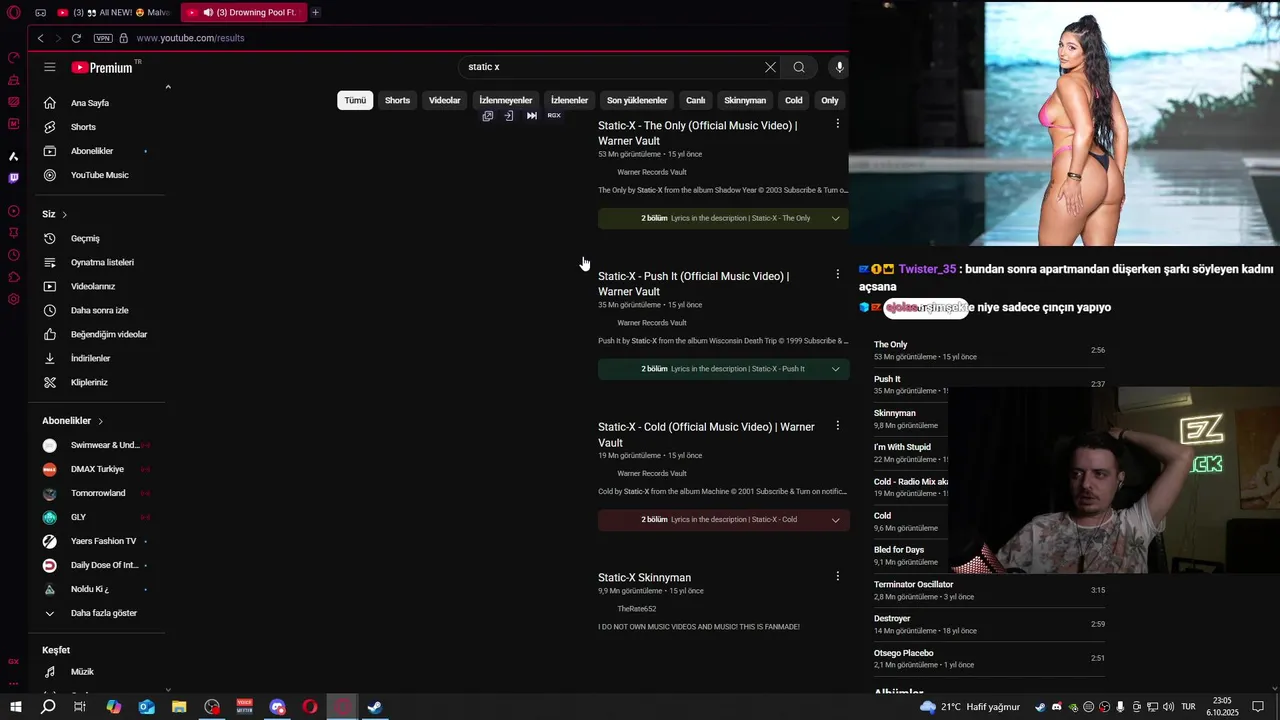Viewport: 1280px width, 720px height.
Task: Play Terminator Oscillator in song list
Action: click(x=990, y=590)
